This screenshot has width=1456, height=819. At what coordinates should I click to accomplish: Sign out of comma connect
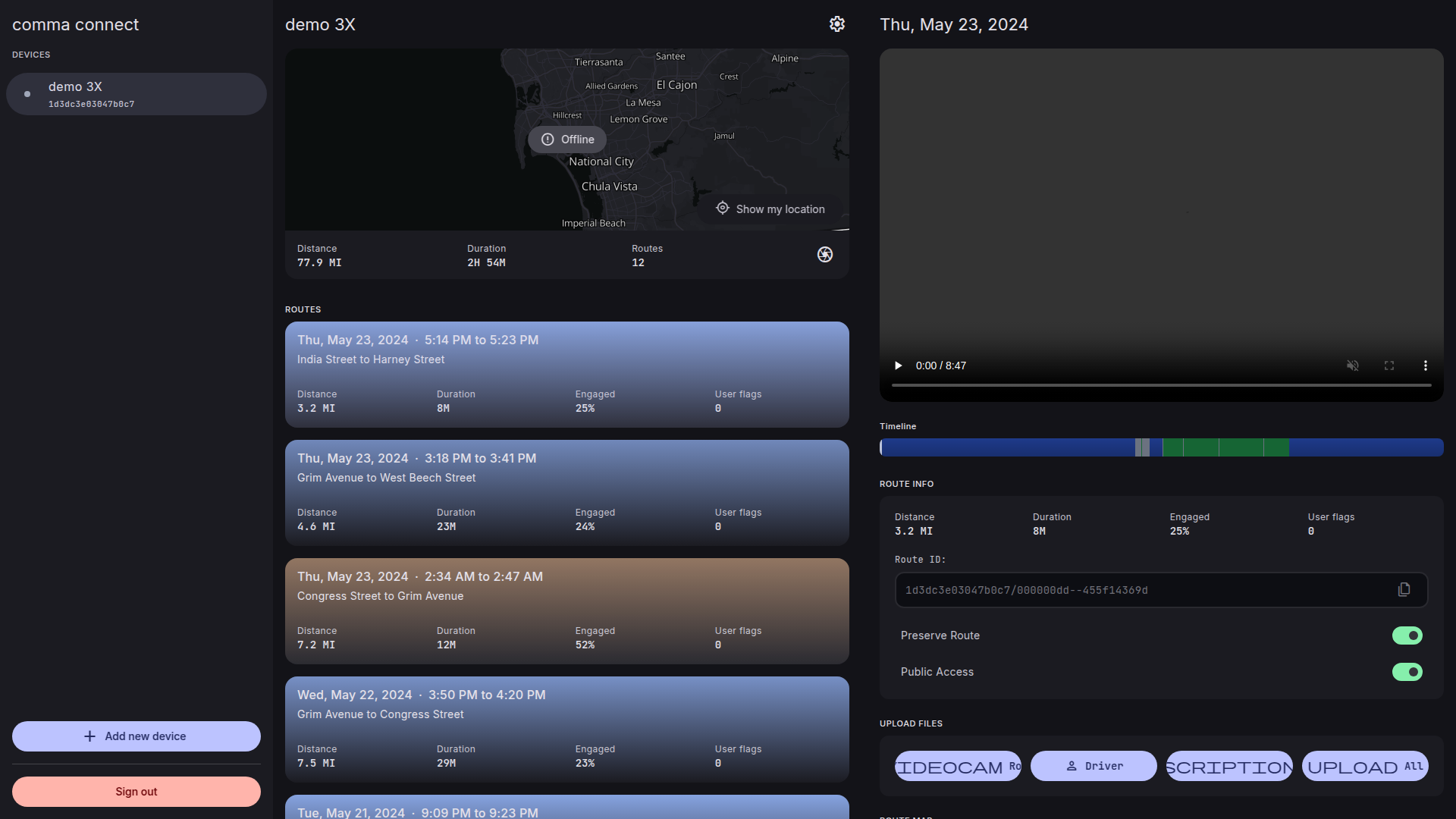(136, 792)
